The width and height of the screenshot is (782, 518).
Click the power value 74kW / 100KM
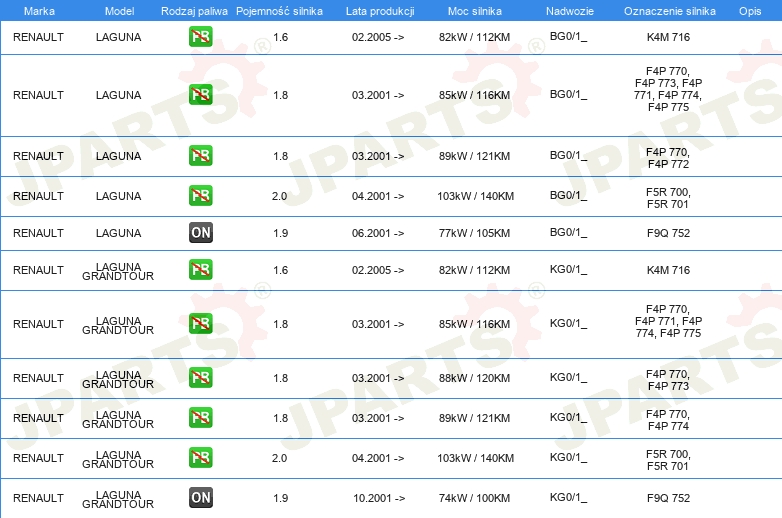pyautogui.click(x=474, y=498)
